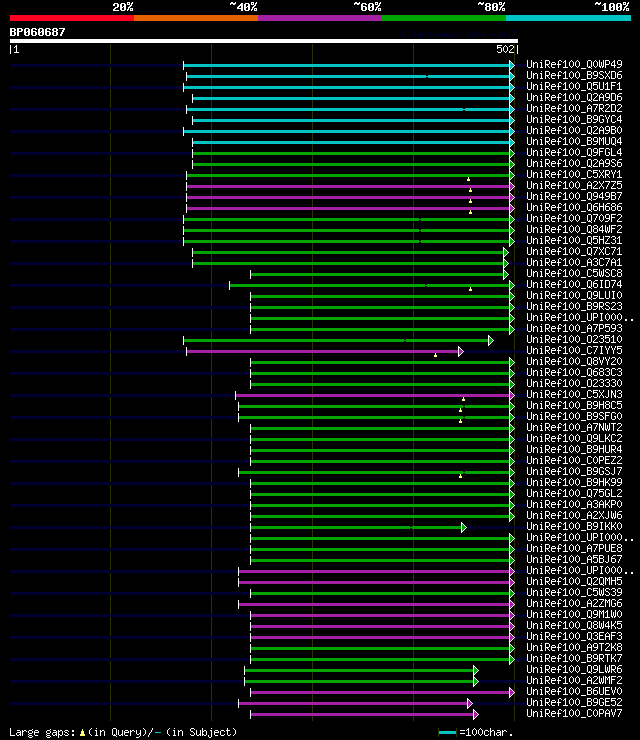The height and width of the screenshot is (740, 640).
Task: Click the UniRef100_B6UEV0 label
Action: 574,691
